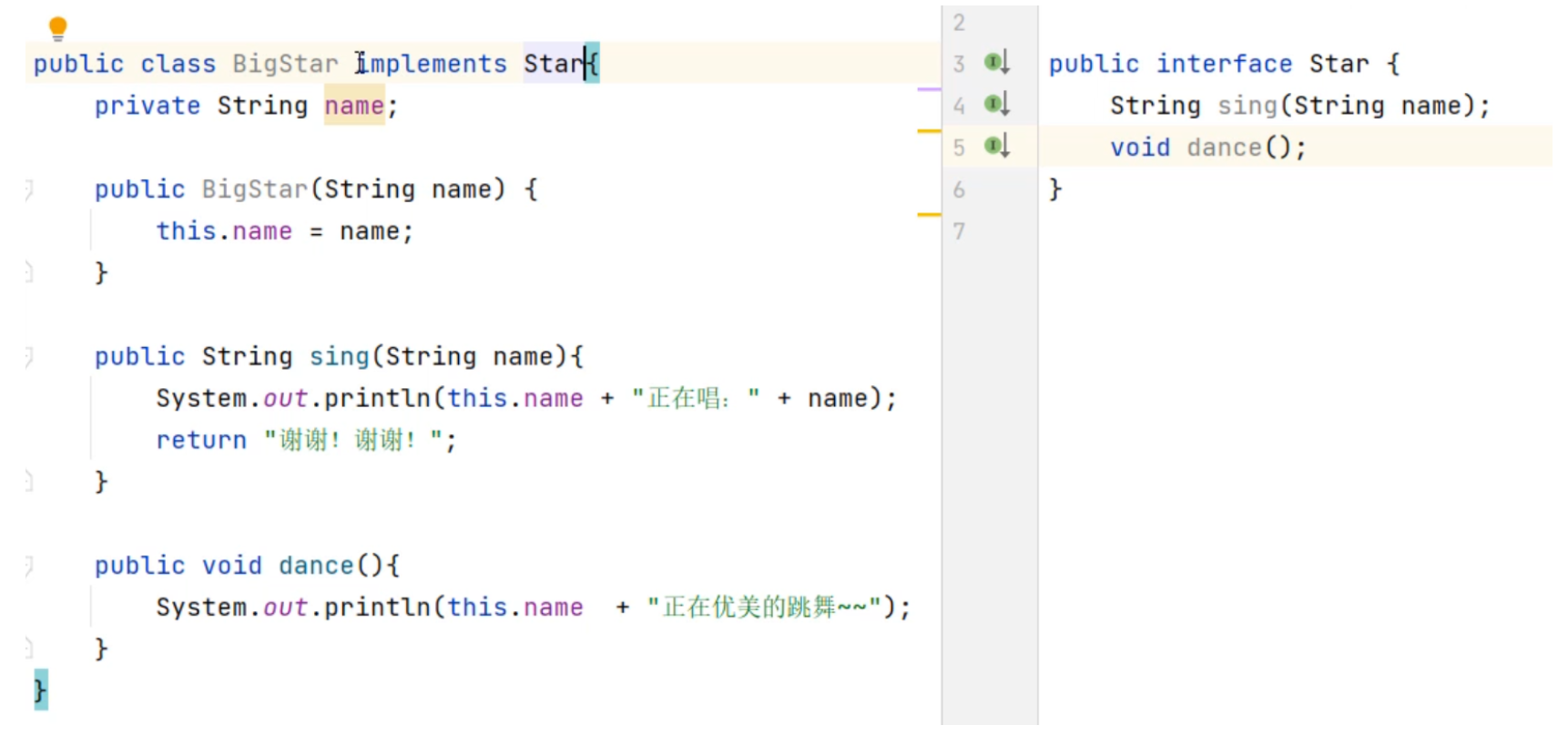Click the 'implements' keyword

tap(431, 64)
